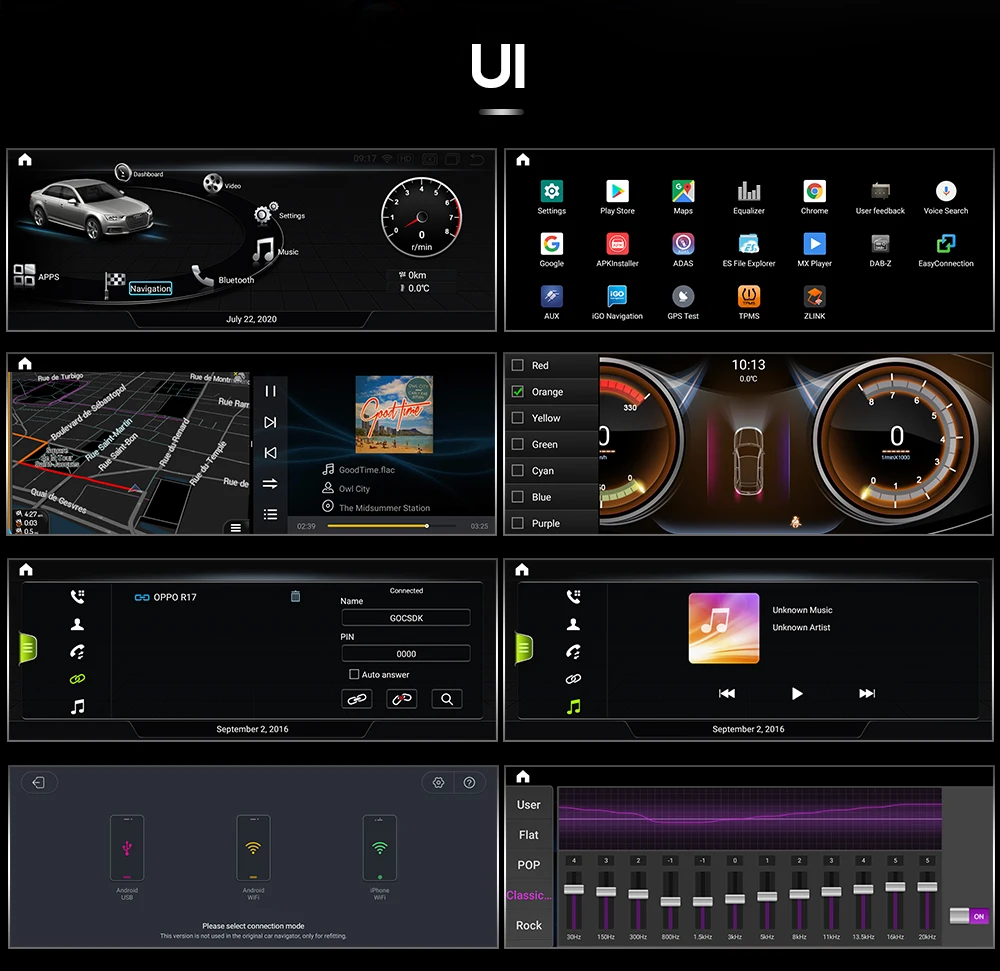Screen dimensions: 1000x971
Task: Uncheck the Orange theme color box
Action: (518, 391)
